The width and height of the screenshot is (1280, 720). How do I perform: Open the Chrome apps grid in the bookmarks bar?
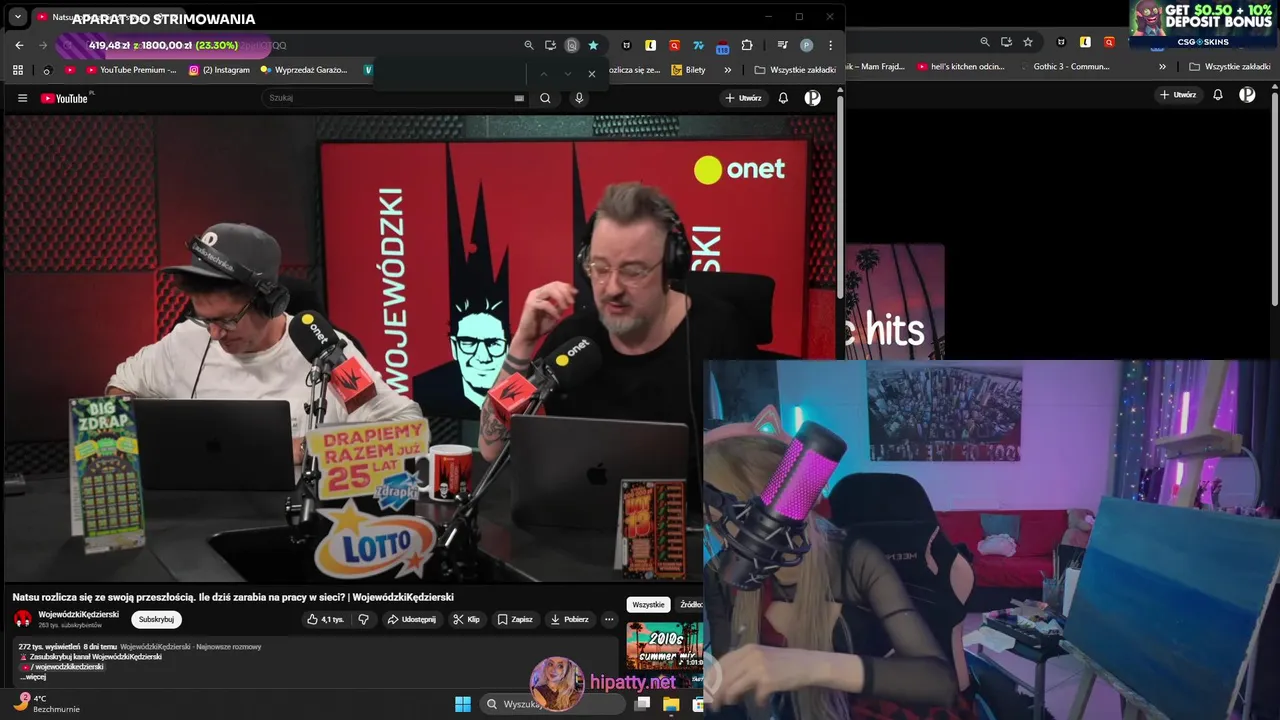pyautogui.click(x=18, y=70)
